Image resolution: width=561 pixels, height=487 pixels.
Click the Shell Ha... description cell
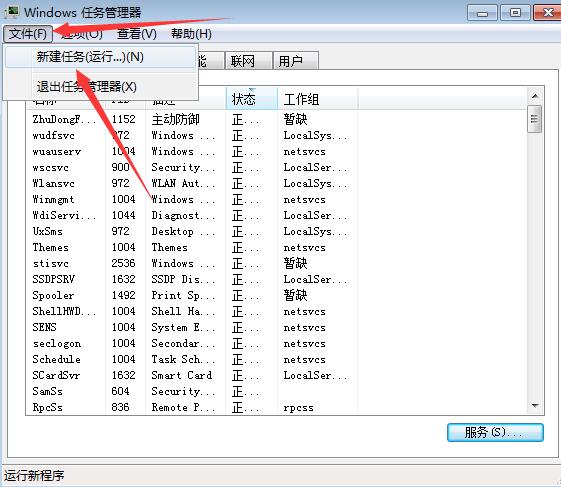click(183, 311)
